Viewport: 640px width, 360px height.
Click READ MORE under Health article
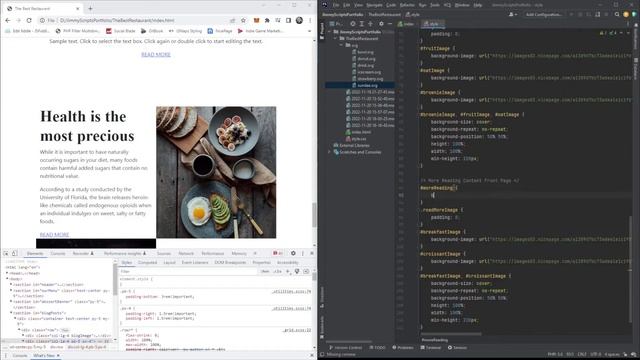click(x=54, y=234)
